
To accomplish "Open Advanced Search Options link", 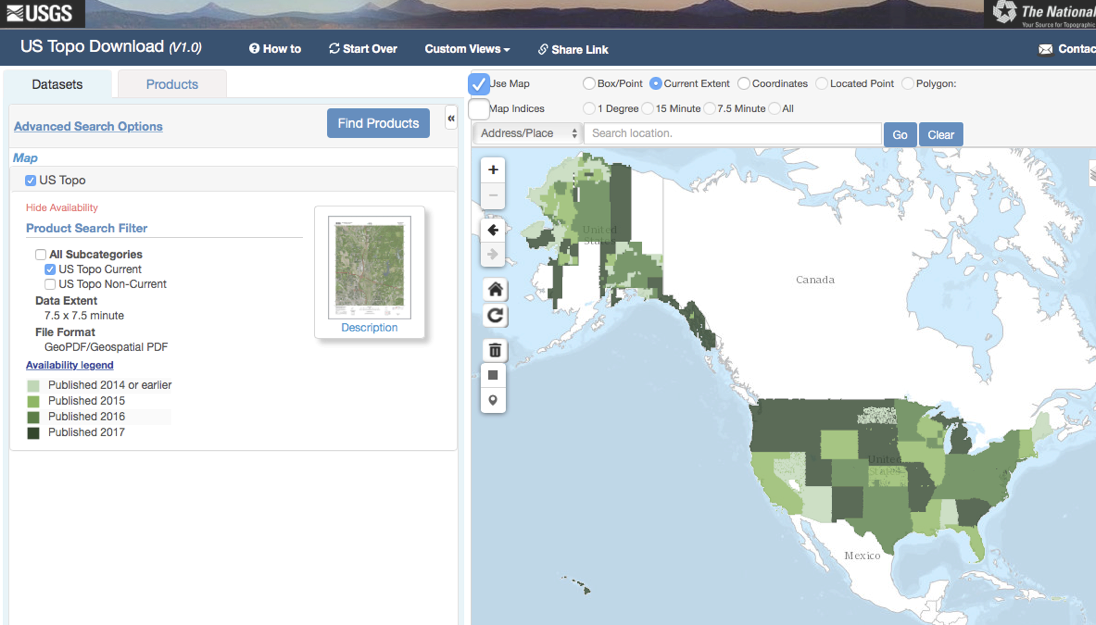I will pyautogui.click(x=88, y=127).
